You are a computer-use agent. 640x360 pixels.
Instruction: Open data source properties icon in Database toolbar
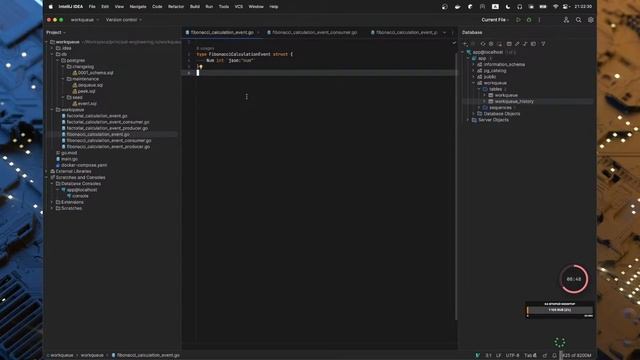(x=491, y=44)
